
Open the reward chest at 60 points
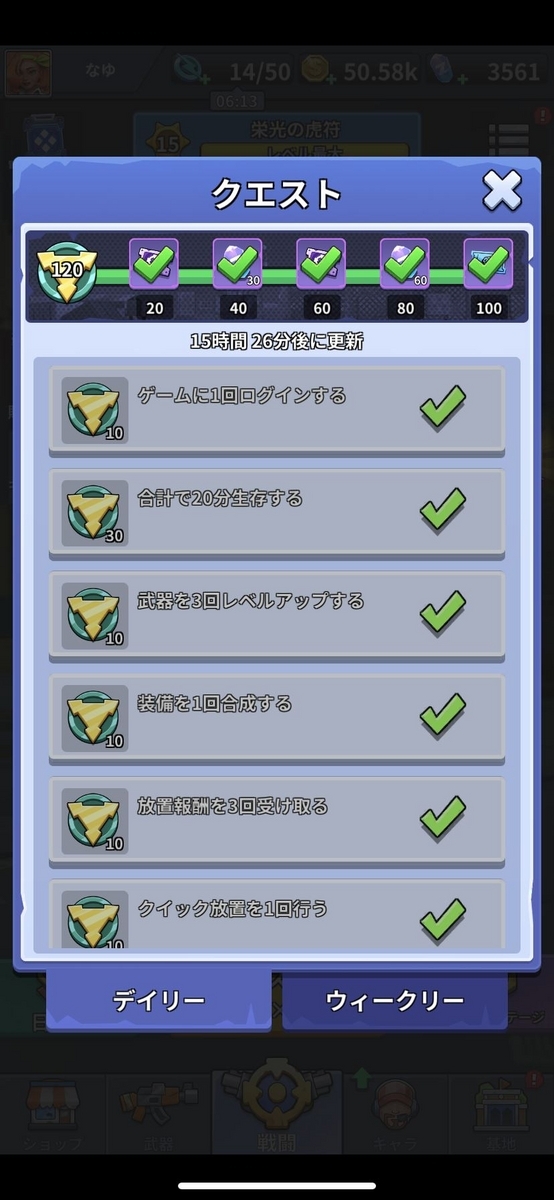pos(322,264)
